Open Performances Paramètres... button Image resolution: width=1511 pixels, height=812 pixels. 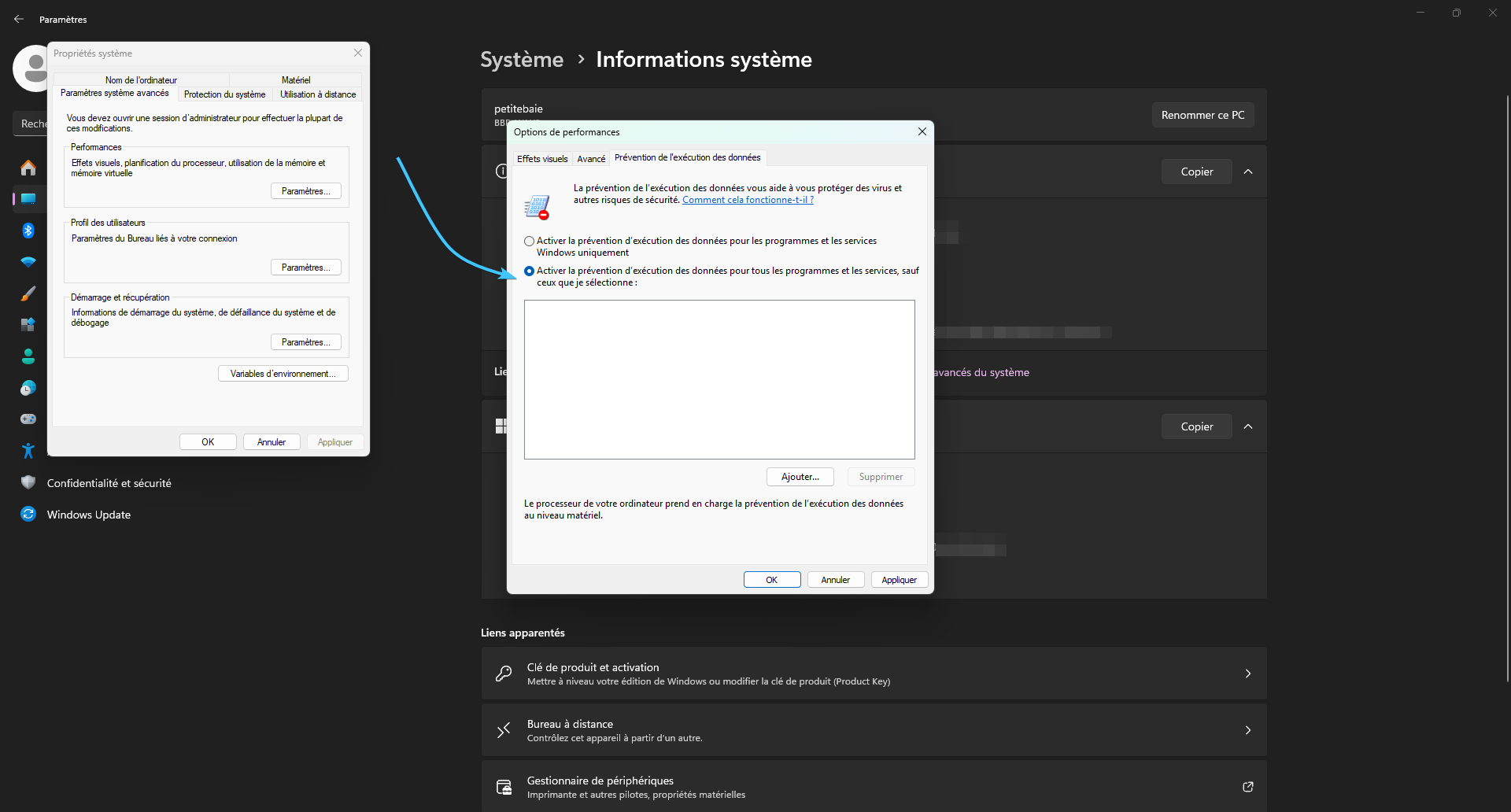(x=306, y=191)
